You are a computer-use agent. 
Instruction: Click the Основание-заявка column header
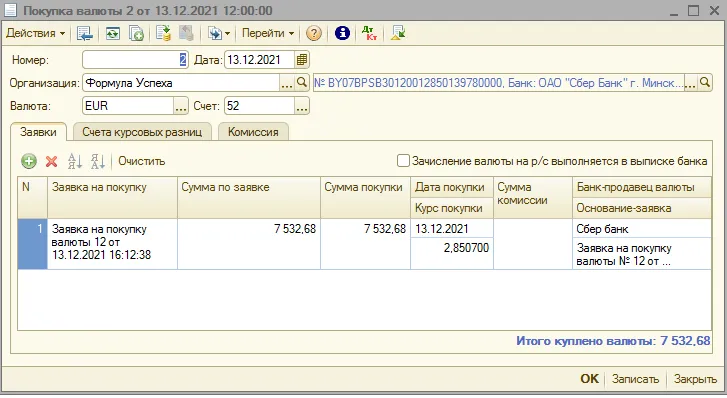tap(642, 208)
